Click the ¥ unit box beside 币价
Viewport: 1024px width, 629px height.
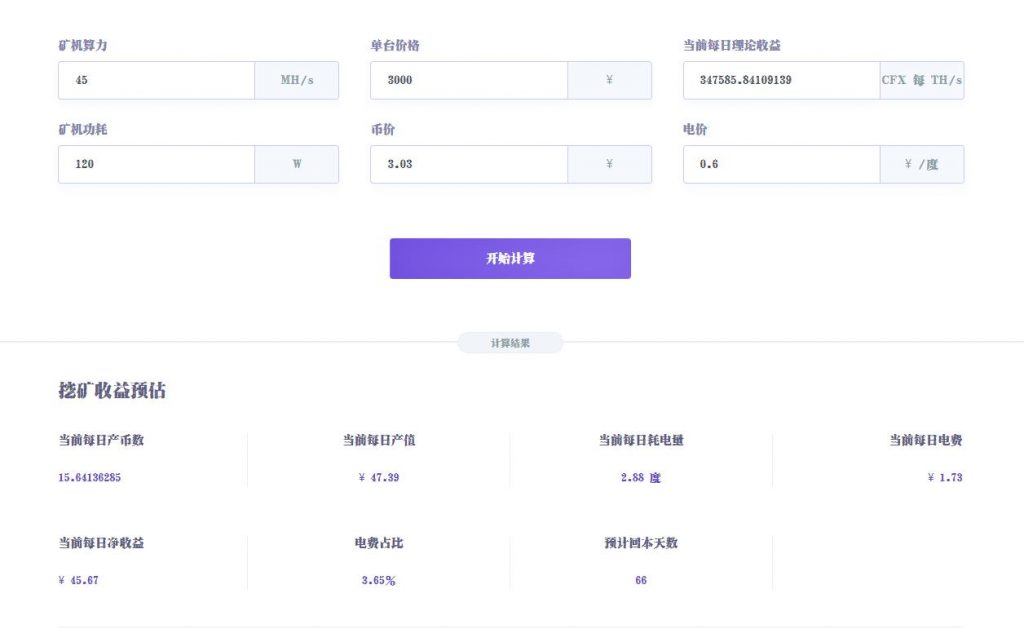click(609, 164)
